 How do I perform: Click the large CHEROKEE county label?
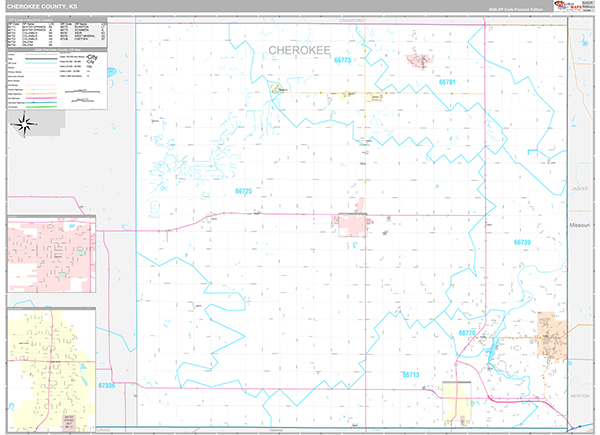click(x=299, y=51)
